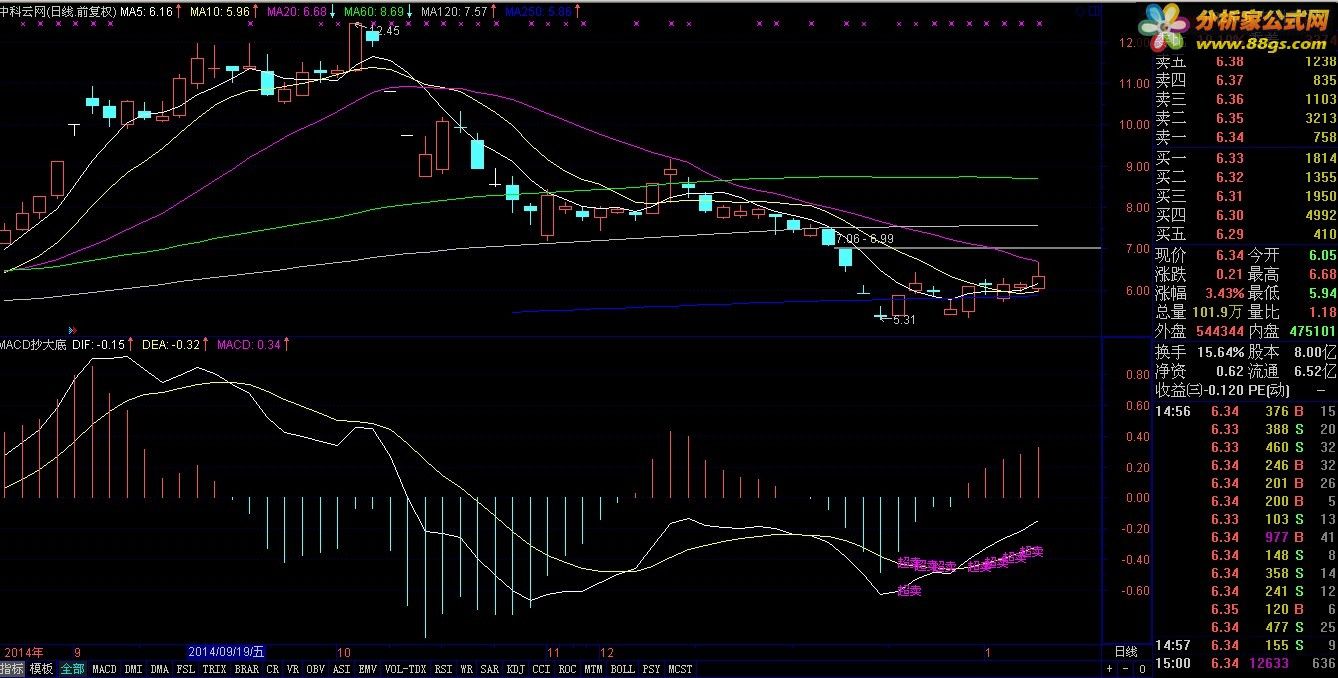Click the 总量 101.9万 volume field
1338x678 pixels.
(1199, 312)
